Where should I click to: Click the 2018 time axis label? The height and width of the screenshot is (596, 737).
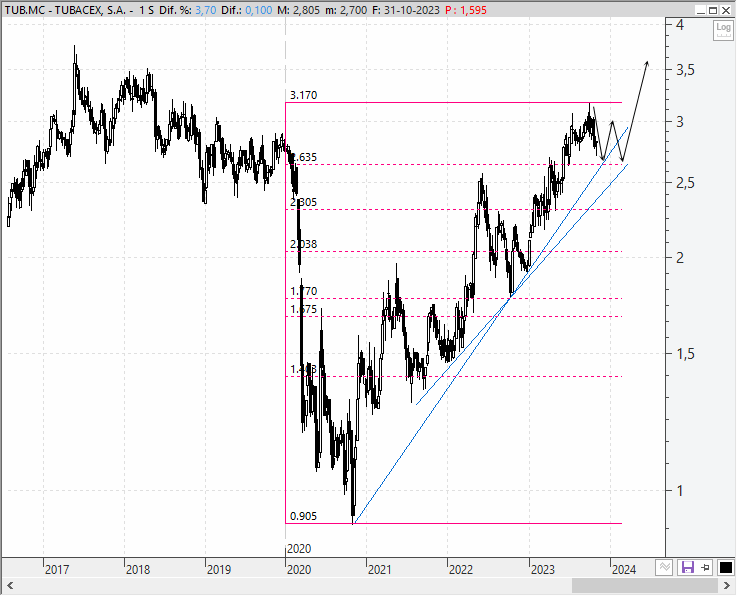138,570
